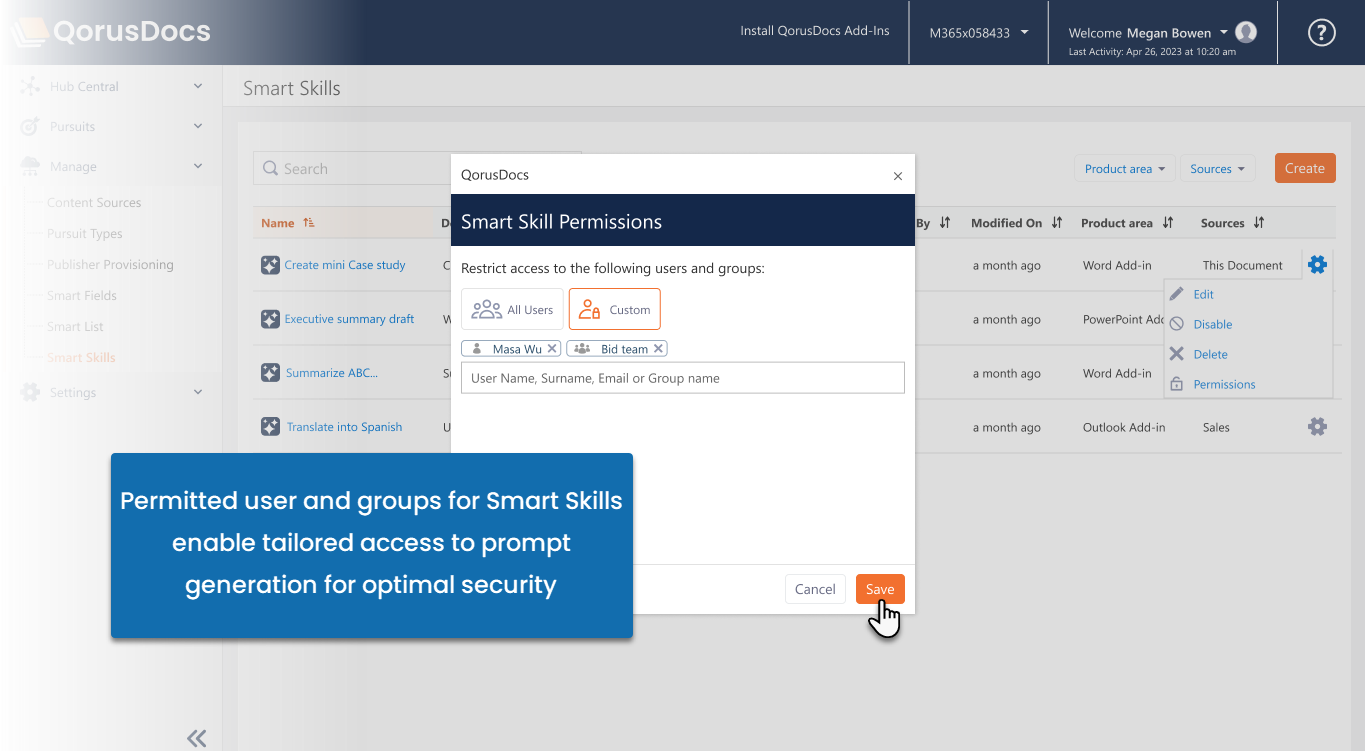Click the Hub Central sidebar icon
Screen dimensions: 1365x751
(x=30, y=87)
